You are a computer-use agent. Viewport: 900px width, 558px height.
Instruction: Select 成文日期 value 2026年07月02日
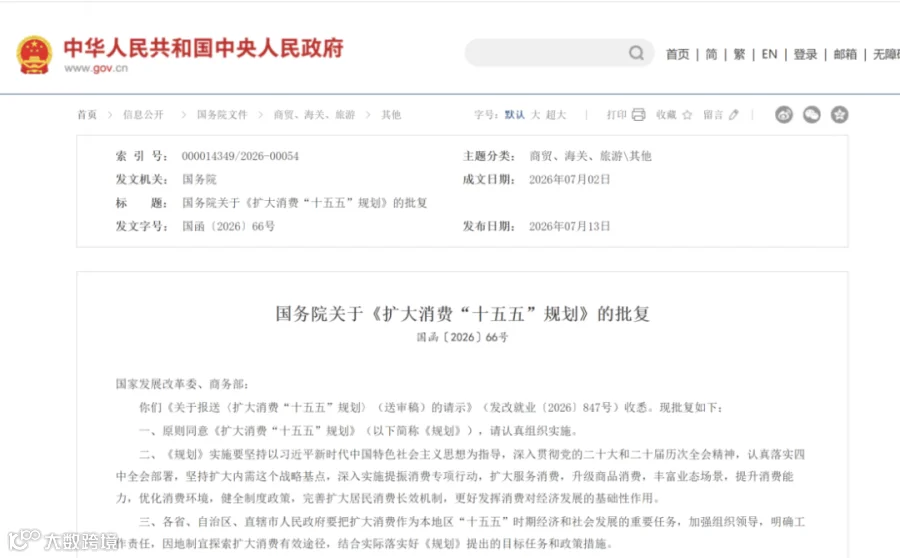click(569, 180)
